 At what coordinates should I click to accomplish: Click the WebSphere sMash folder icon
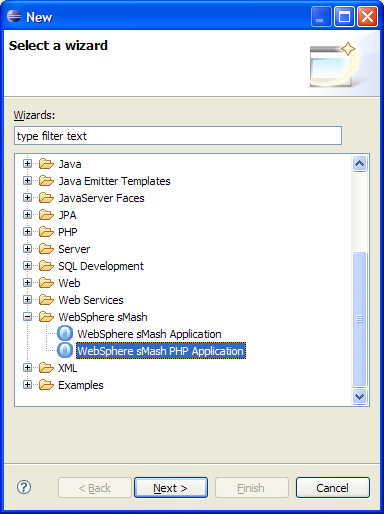[46, 317]
